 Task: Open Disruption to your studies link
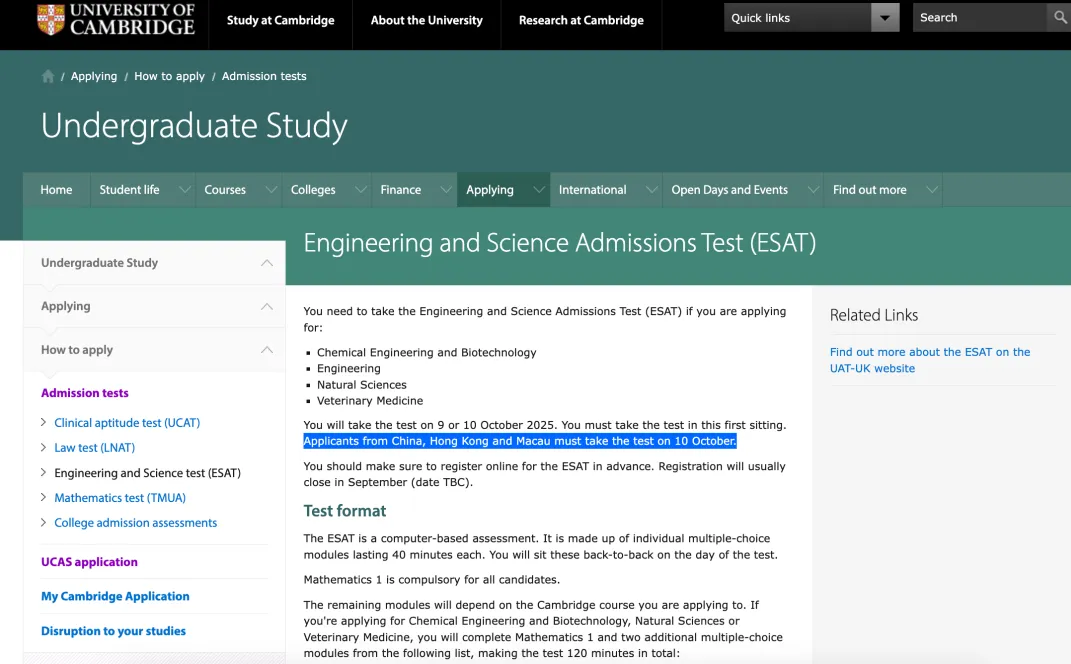tap(113, 631)
